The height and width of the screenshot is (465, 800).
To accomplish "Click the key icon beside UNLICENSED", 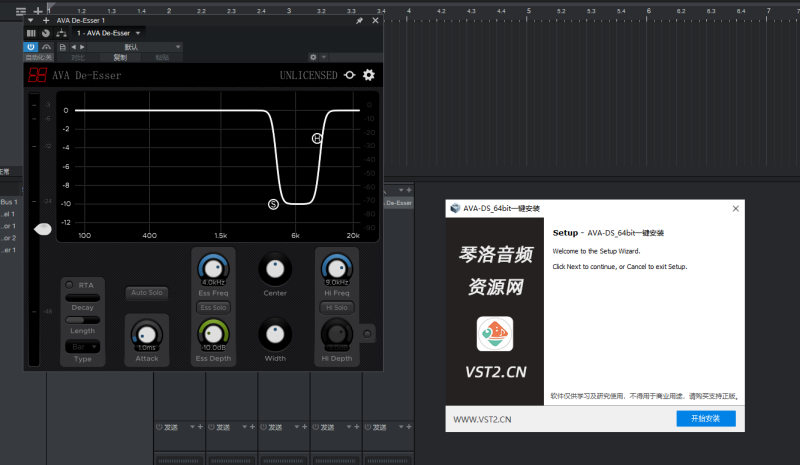I will coord(349,75).
